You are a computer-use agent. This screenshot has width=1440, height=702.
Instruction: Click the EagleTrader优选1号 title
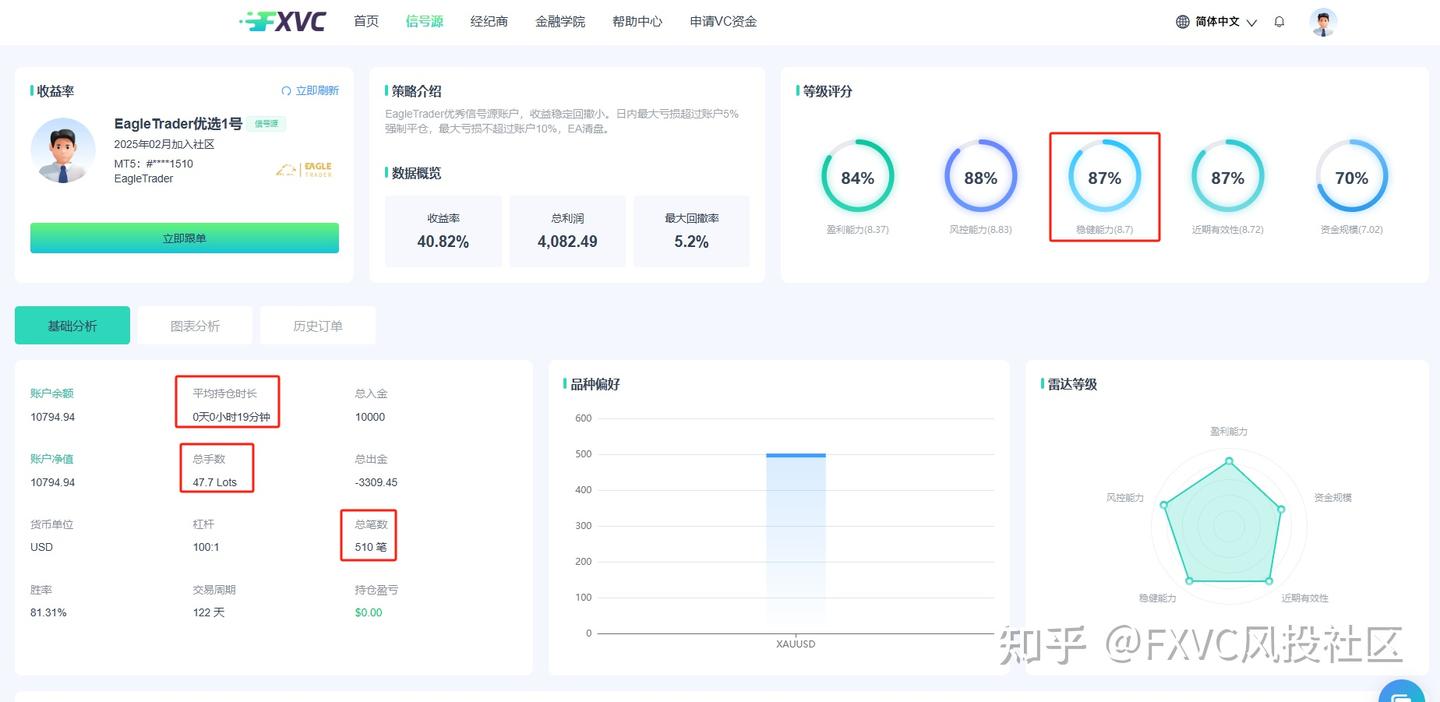(178, 124)
